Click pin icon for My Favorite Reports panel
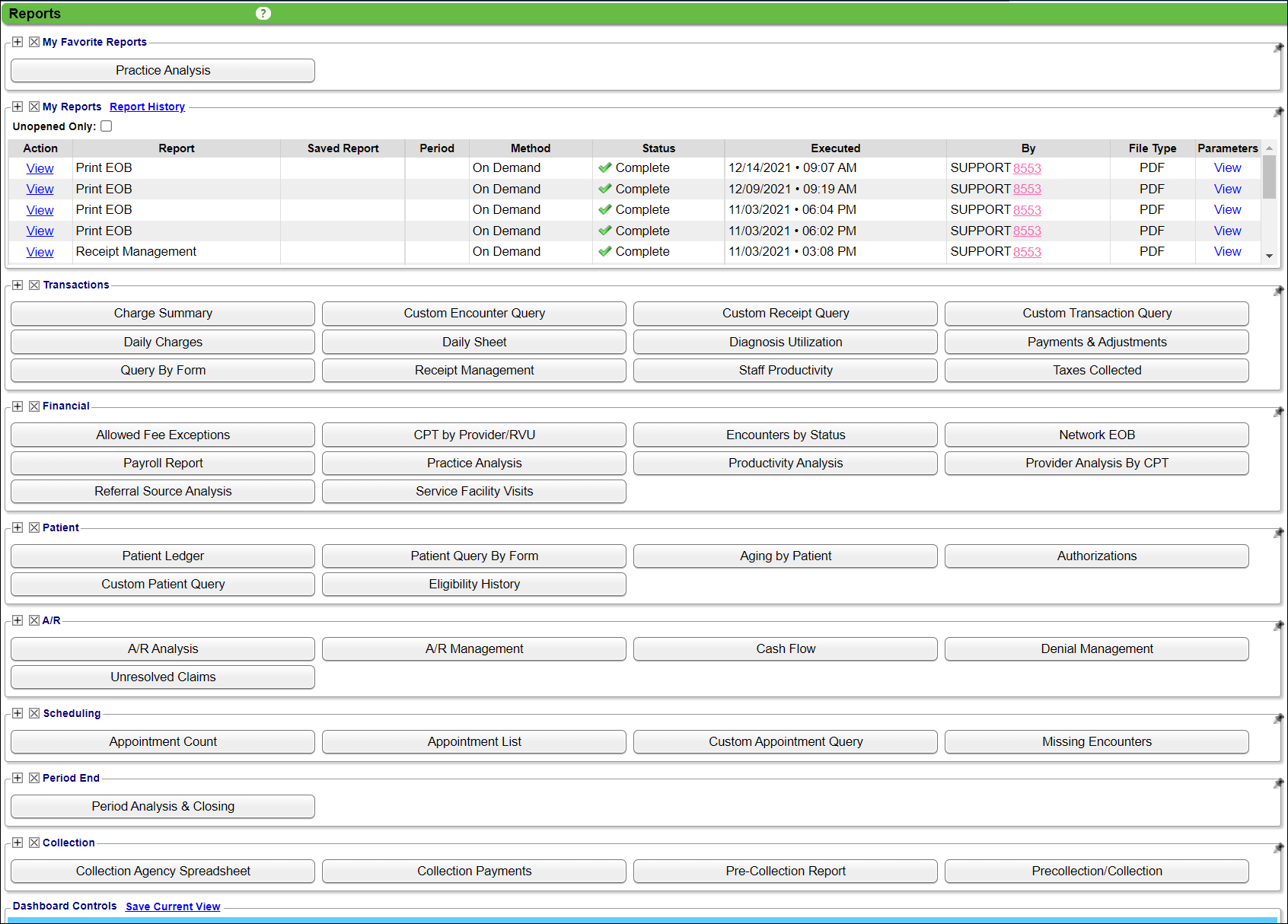The width and height of the screenshot is (1288, 924). click(1278, 48)
